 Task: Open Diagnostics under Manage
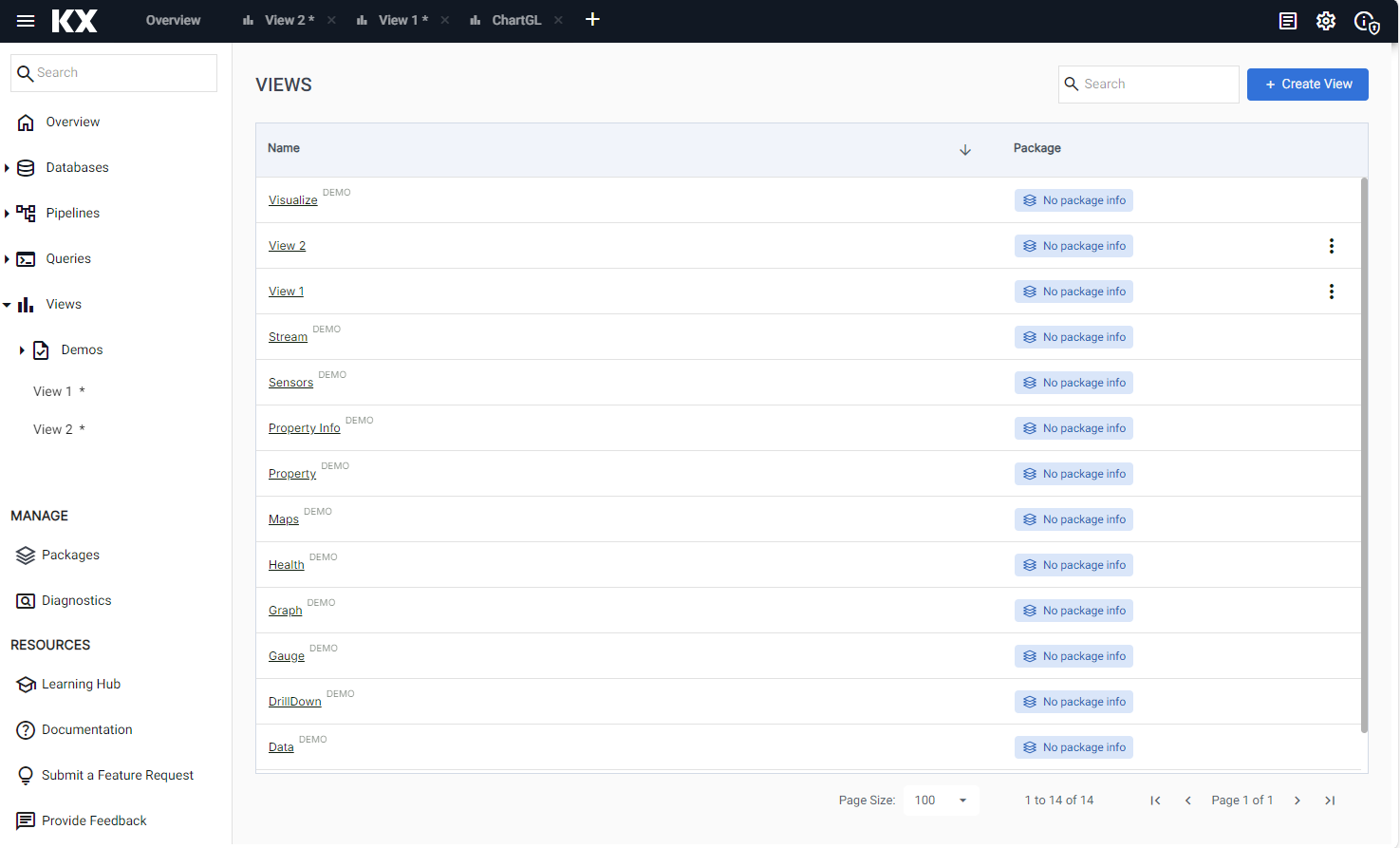(x=76, y=601)
